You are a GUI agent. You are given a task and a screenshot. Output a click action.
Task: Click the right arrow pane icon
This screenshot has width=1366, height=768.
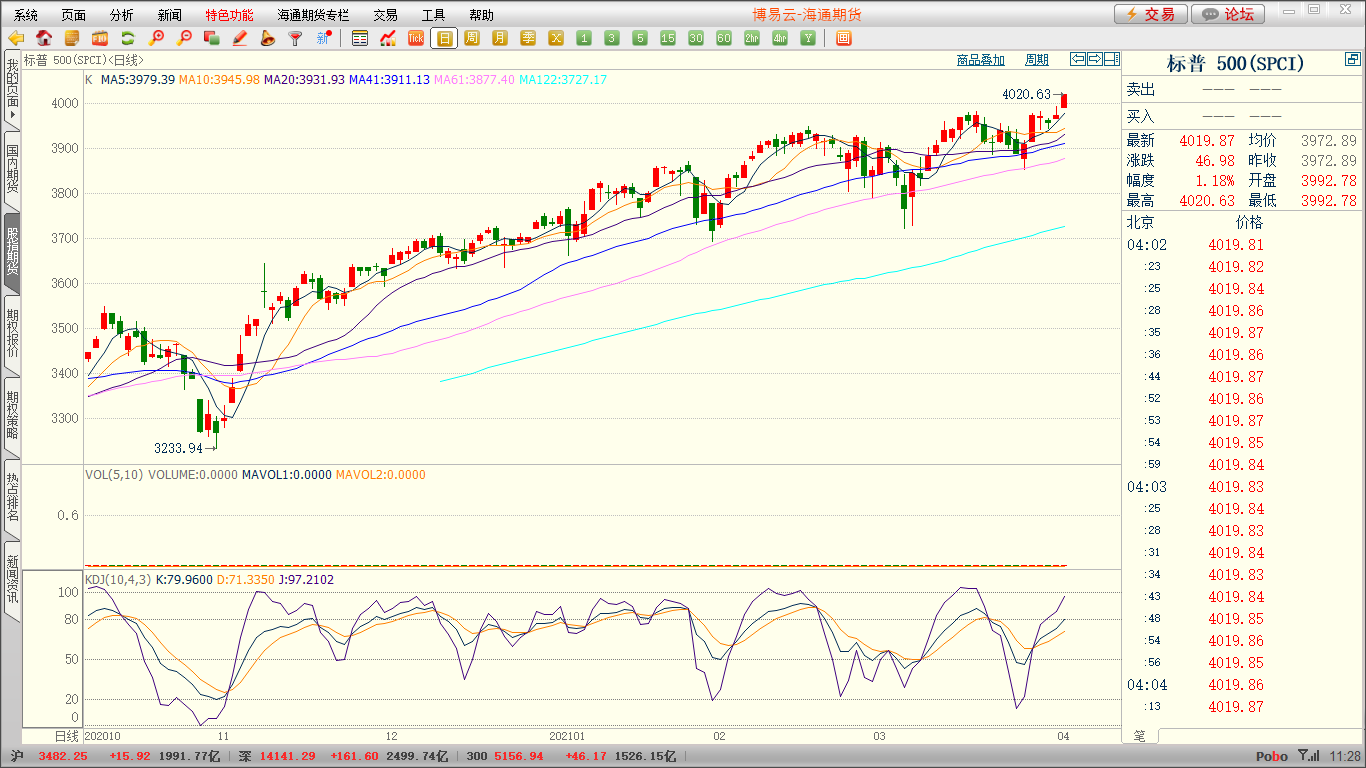tap(1095, 59)
